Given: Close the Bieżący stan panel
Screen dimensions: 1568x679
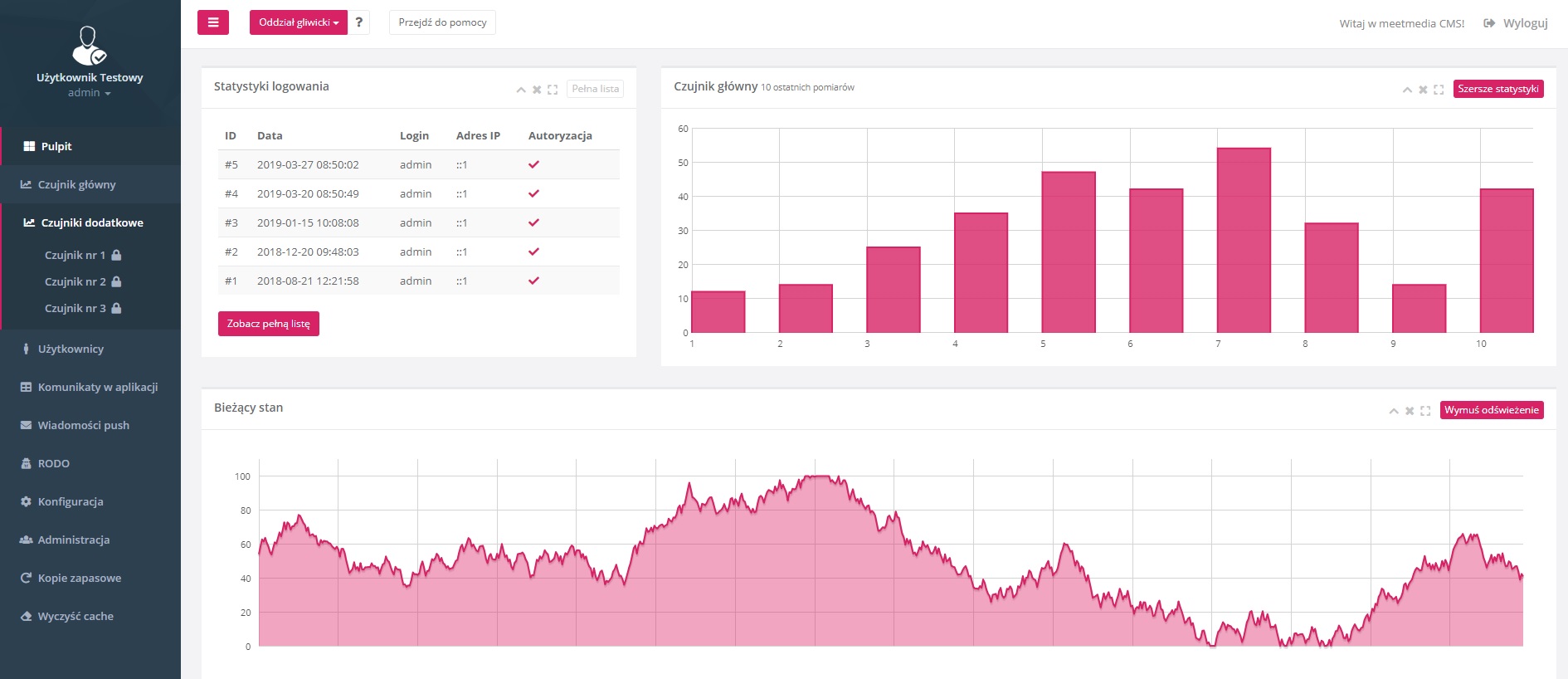Looking at the screenshot, I should 1410,411.
